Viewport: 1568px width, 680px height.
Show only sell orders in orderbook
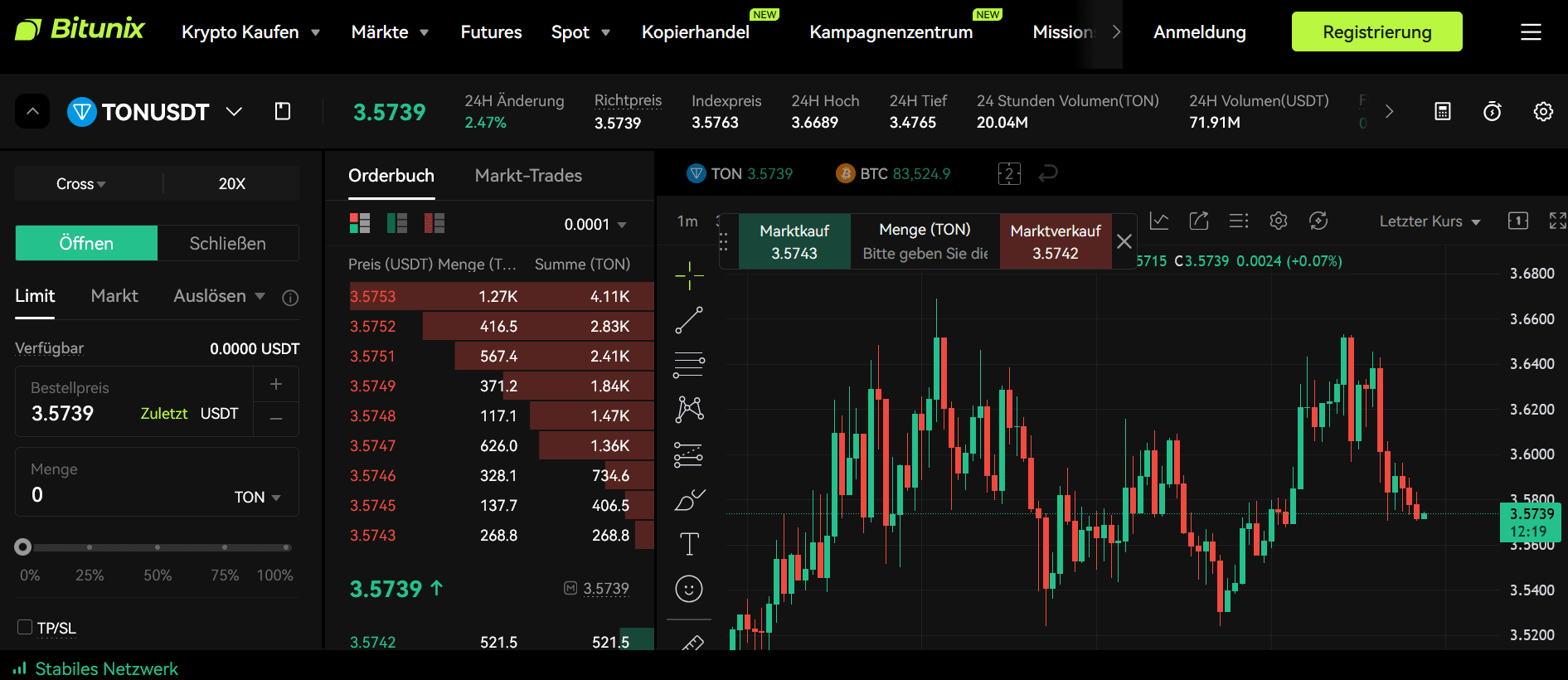[x=434, y=223]
